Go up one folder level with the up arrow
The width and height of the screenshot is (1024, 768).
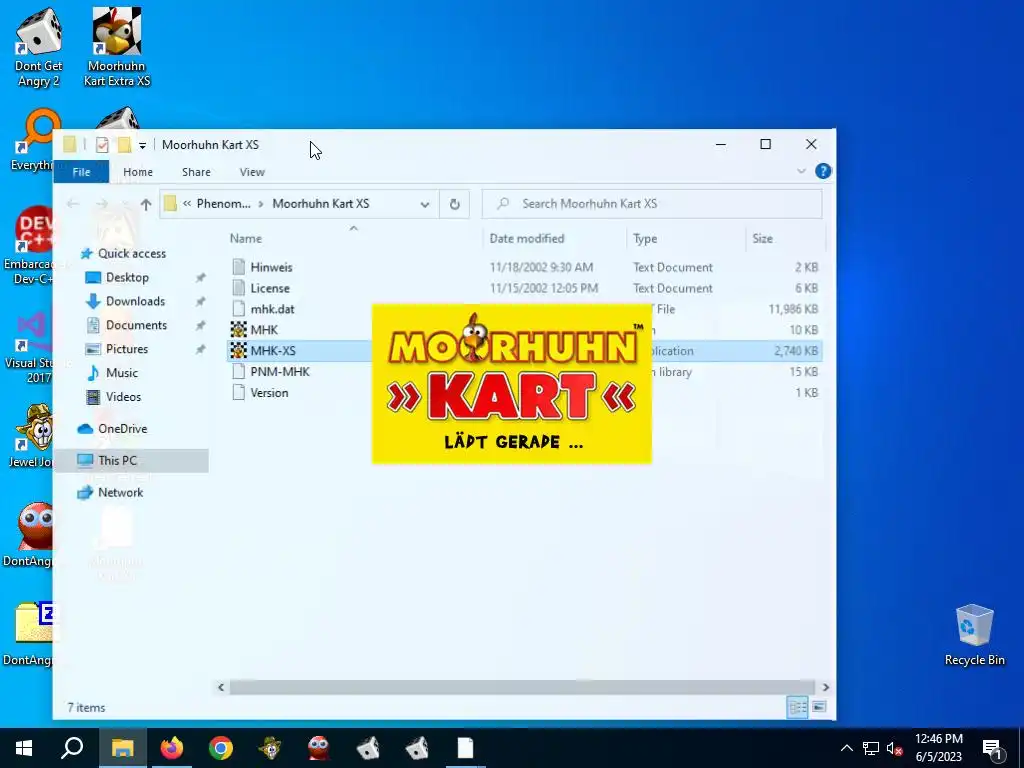point(146,204)
